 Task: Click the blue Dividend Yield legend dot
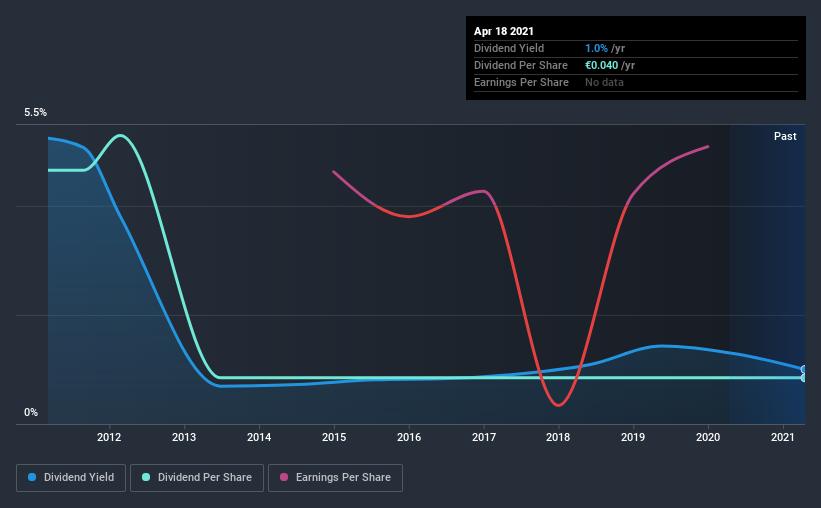point(32,477)
